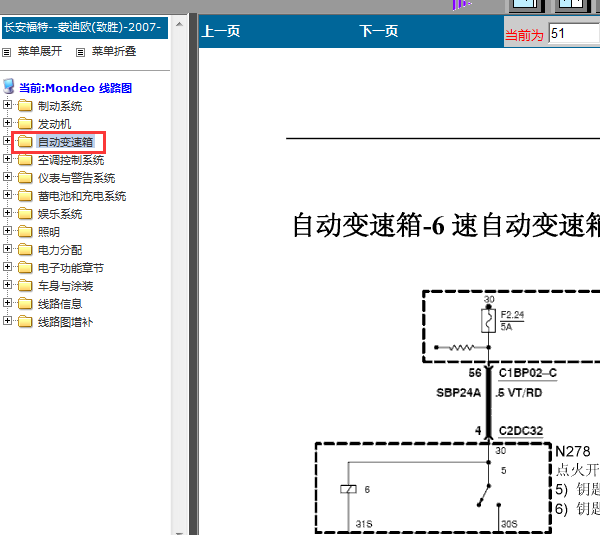Expand the 自动变速箱 tree node

tap(7, 140)
